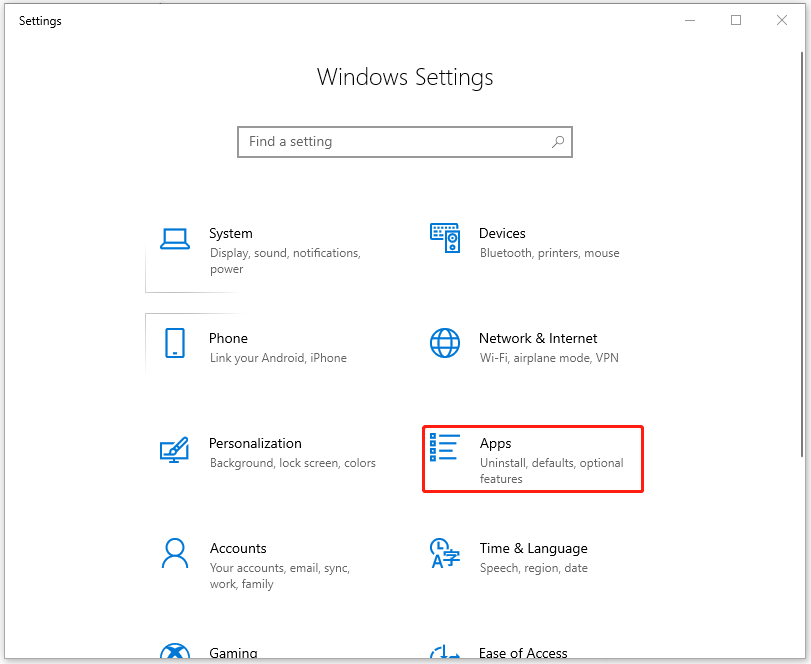
Task: Click the Accounts person icon
Action: coord(175,553)
